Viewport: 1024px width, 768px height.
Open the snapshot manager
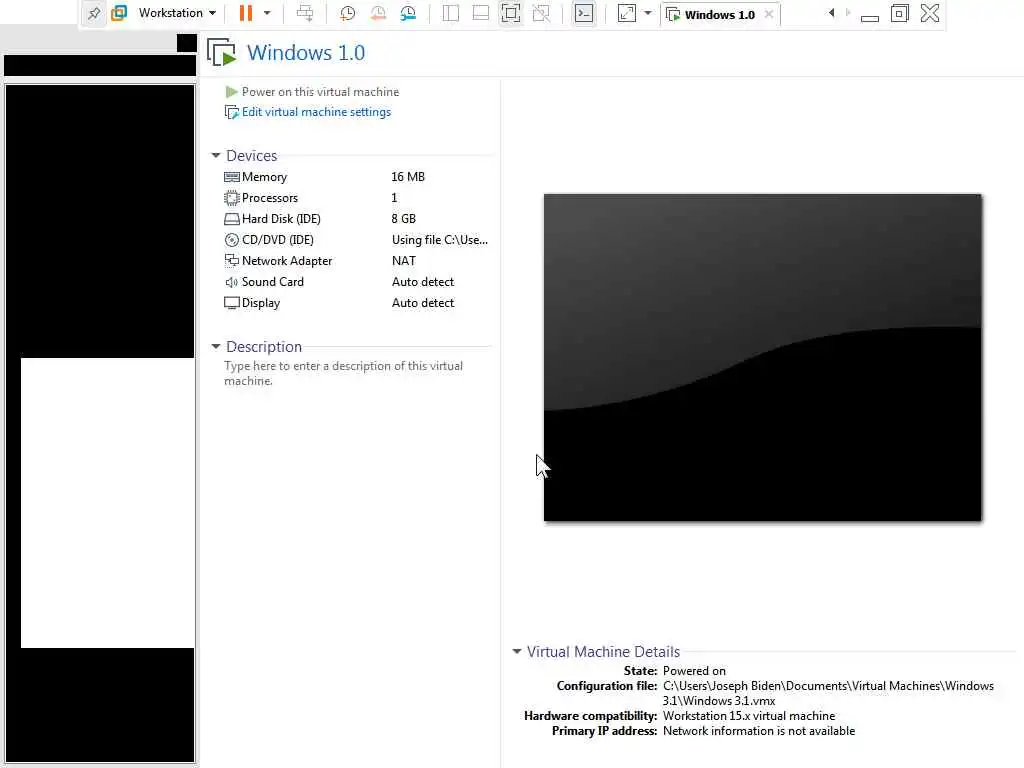409,13
